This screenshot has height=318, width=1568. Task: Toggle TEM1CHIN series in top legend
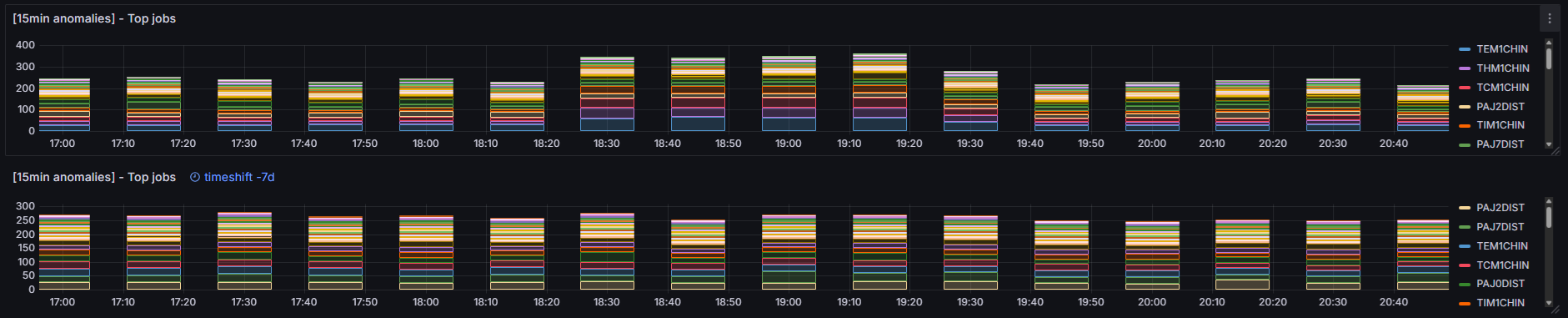click(x=1501, y=49)
